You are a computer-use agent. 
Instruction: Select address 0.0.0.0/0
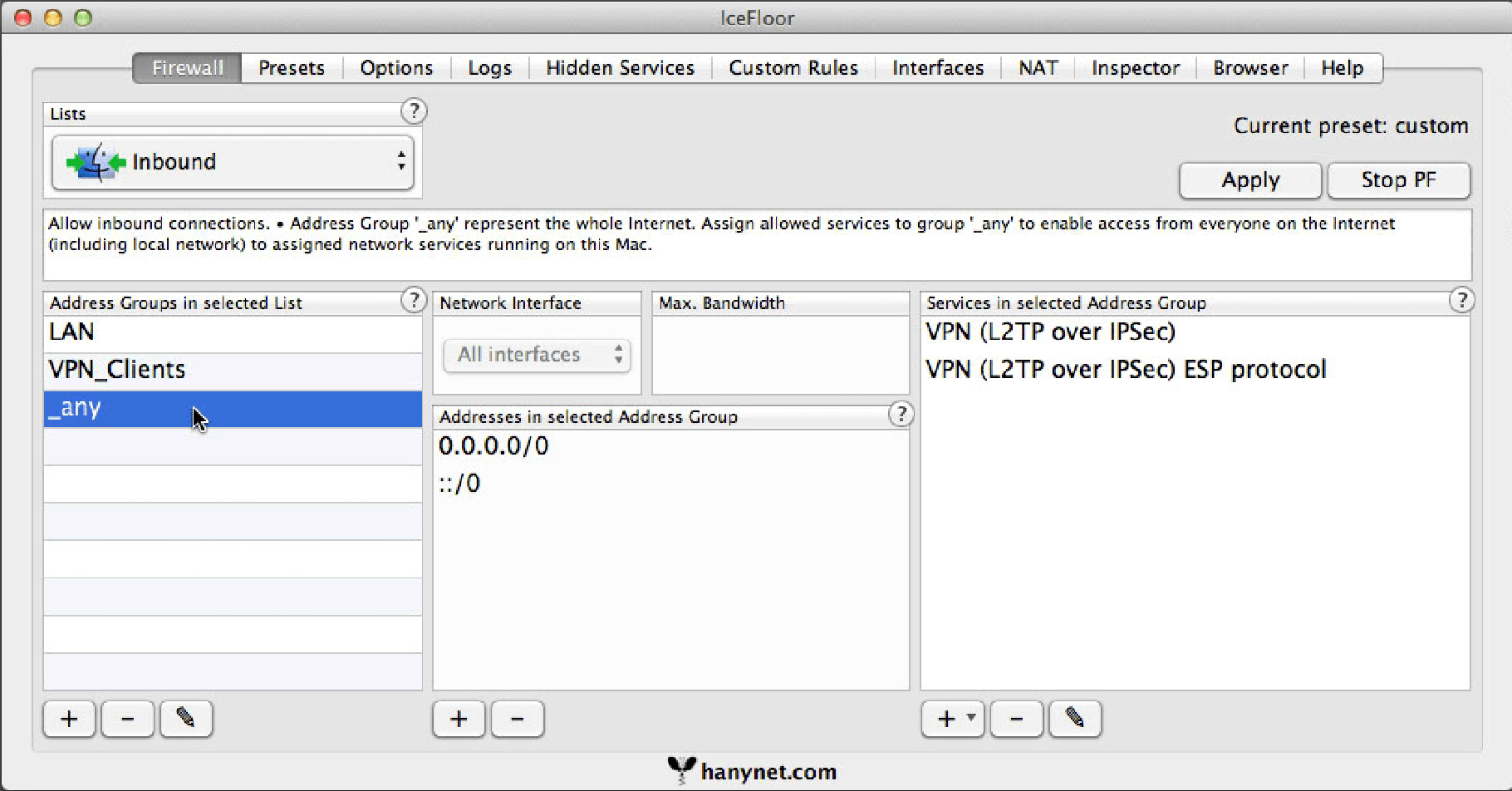[670, 446]
